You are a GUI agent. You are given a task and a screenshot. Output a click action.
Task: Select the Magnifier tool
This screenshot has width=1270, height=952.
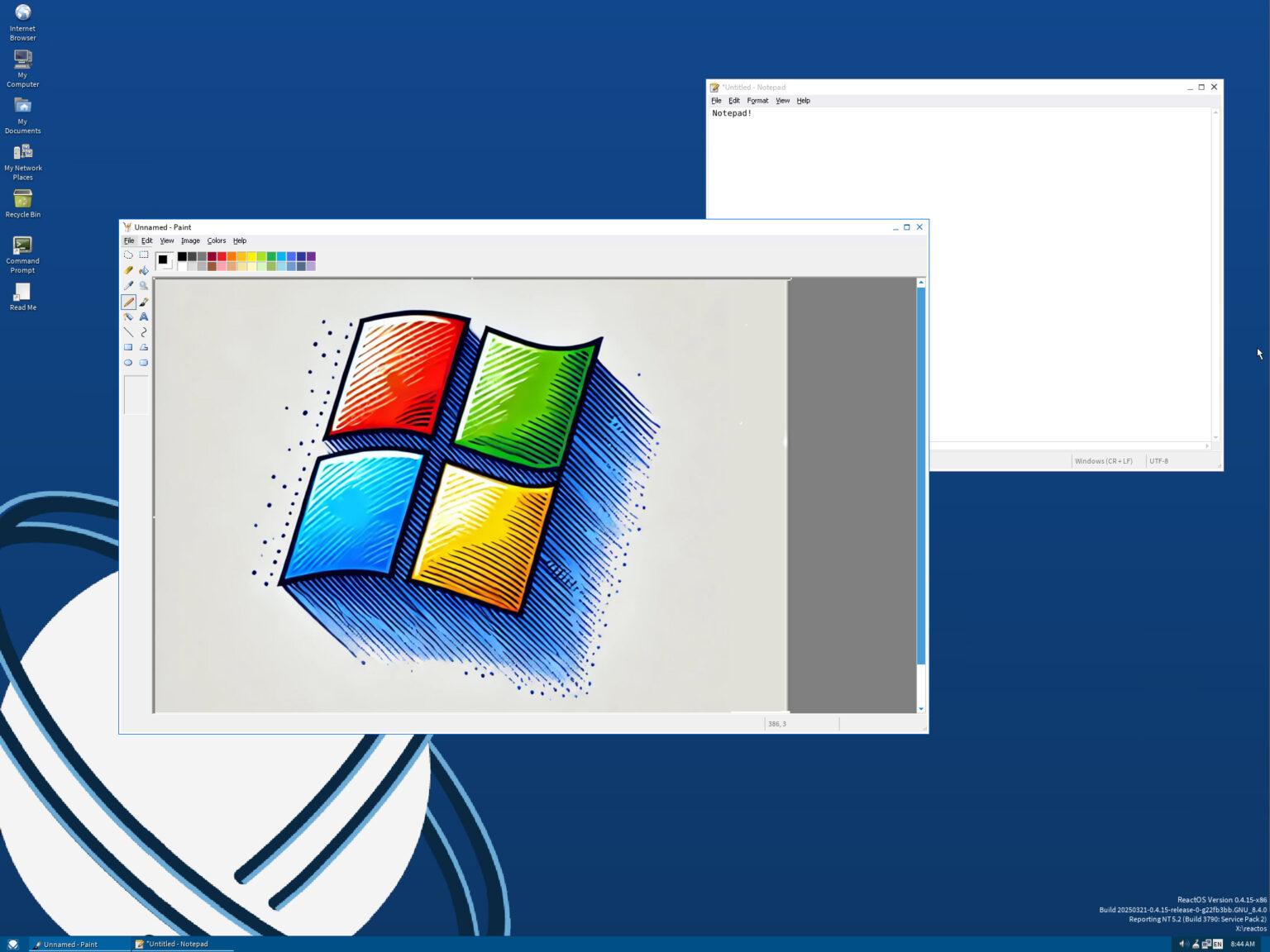144,285
